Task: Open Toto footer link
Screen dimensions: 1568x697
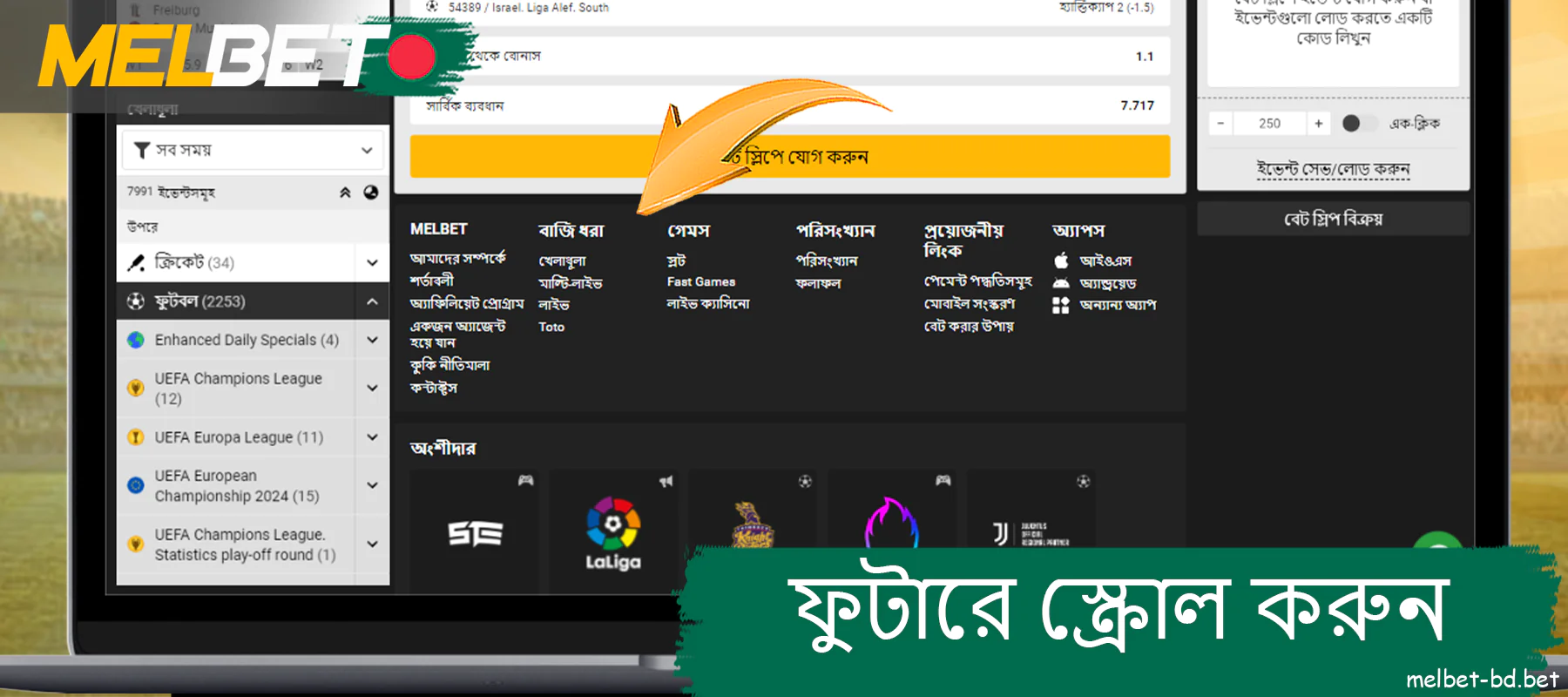Action: click(551, 327)
